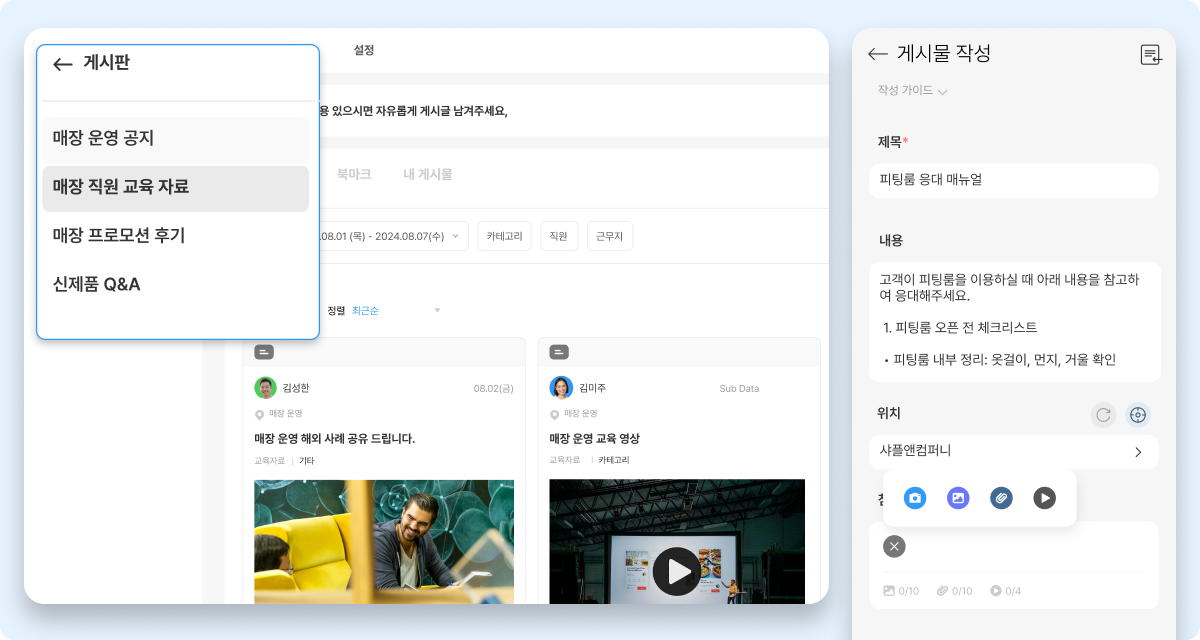
Task: Open post titled 매장 운영 교육 영상
Action: (594, 438)
